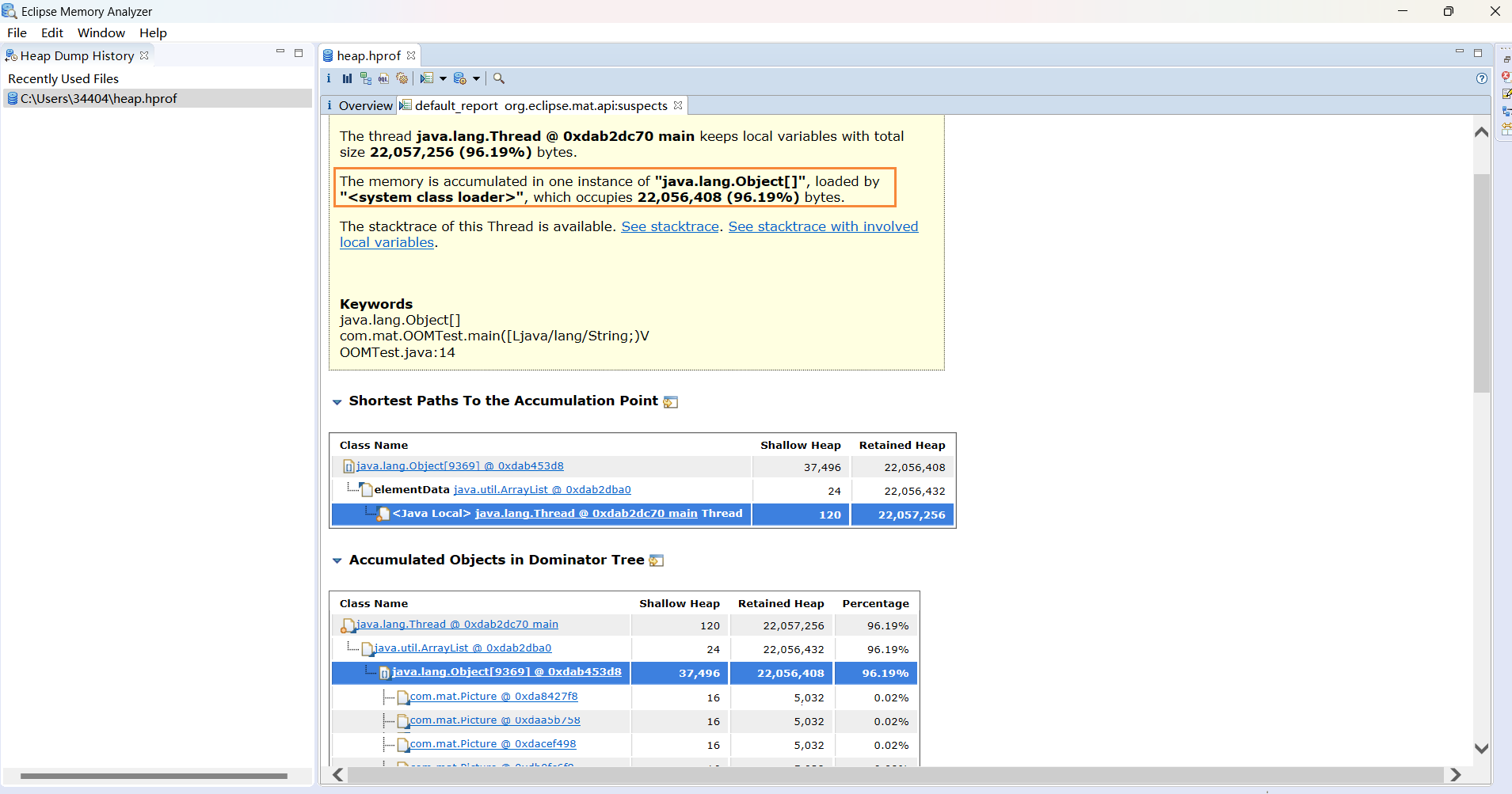The height and width of the screenshot is (794, 1512).
Task: Open java.util.ArrayList link in Dominator Tree table
Action: (463, 648)
